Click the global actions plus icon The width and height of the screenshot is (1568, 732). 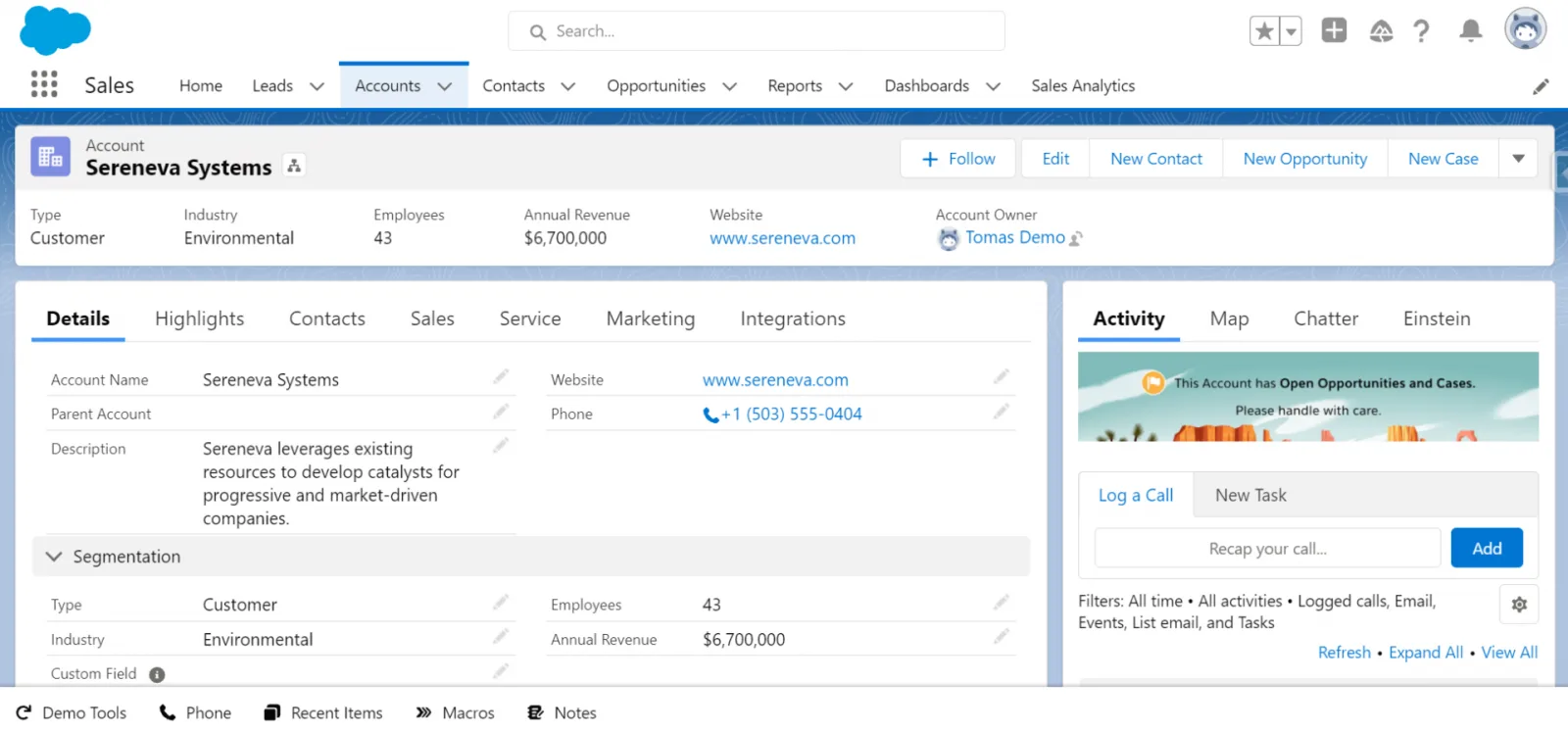1334,30
